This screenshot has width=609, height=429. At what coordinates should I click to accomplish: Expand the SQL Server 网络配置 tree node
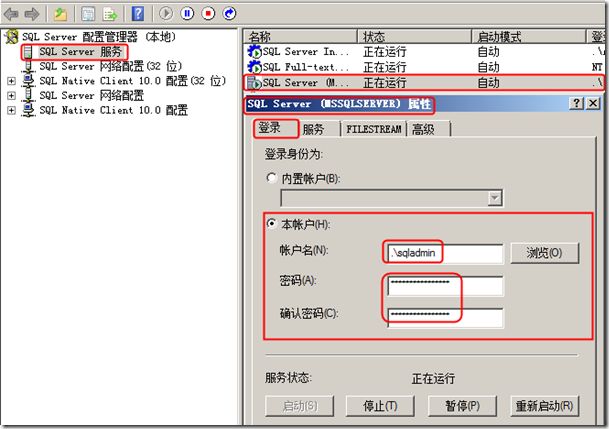point(11,95)
